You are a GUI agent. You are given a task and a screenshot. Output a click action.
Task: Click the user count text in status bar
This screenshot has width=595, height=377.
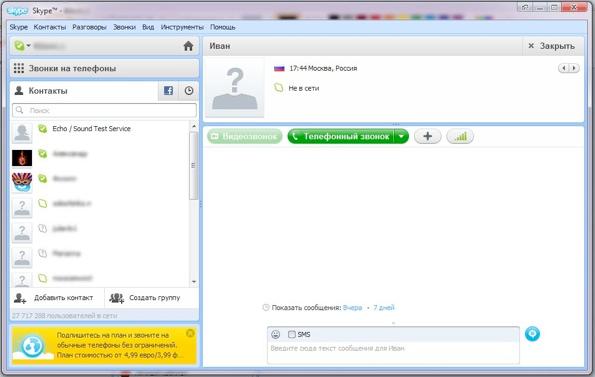click(64, 316)
